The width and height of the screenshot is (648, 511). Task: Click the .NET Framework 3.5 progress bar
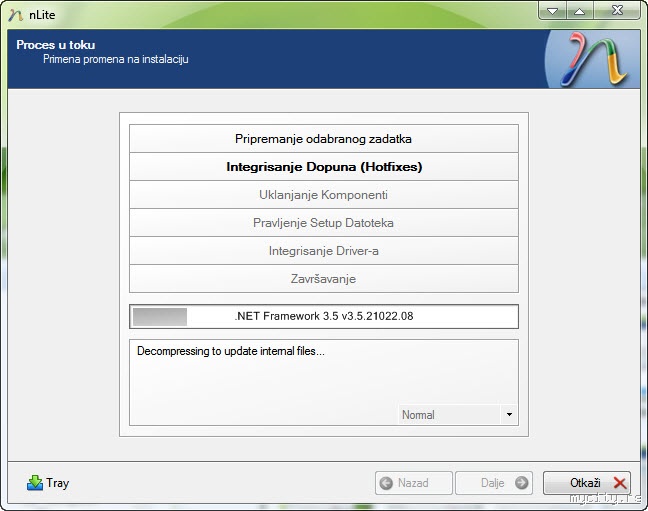pyautogui.click(x=324, y=317)
